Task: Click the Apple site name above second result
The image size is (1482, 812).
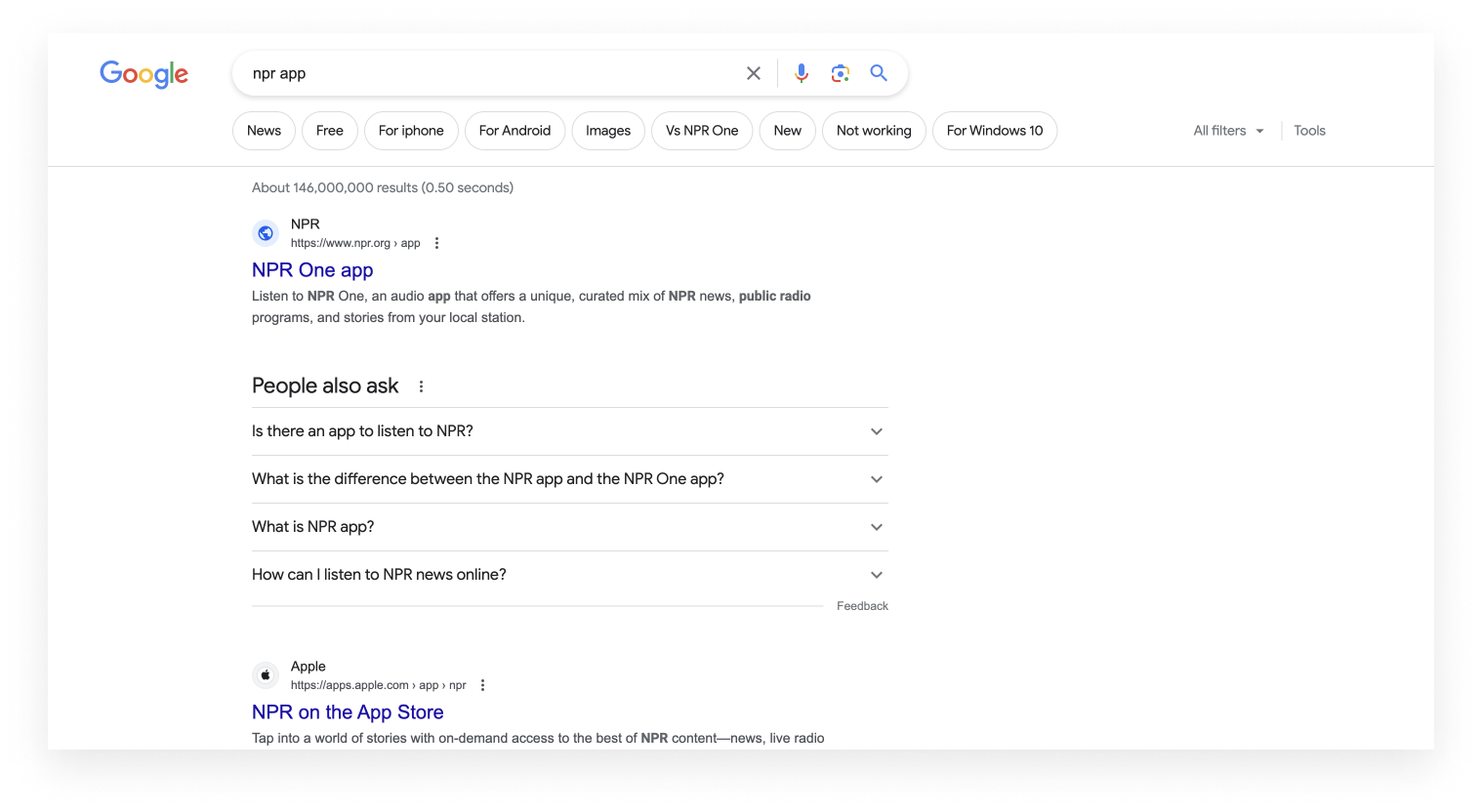Action: [309, 667]
